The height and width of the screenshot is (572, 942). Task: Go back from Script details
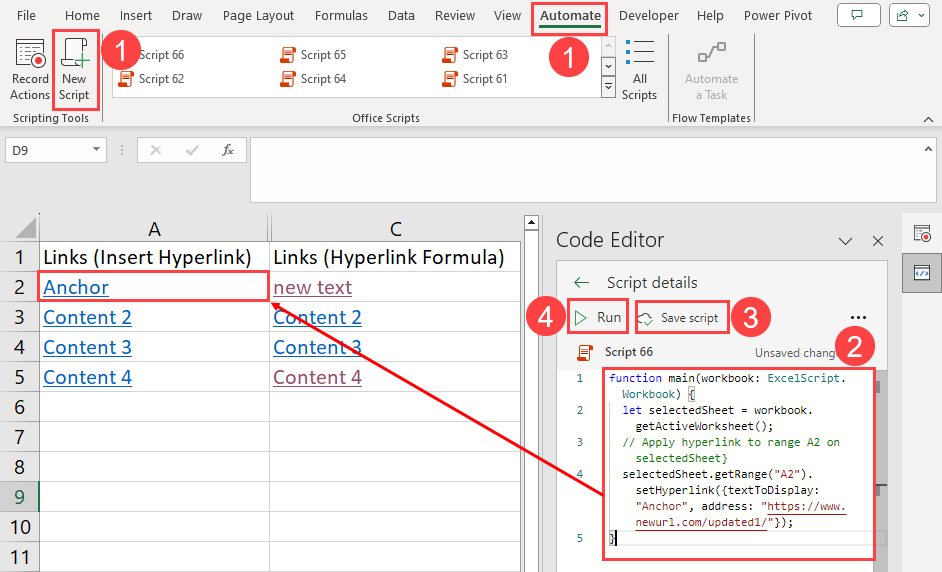[x=581, y=282]
